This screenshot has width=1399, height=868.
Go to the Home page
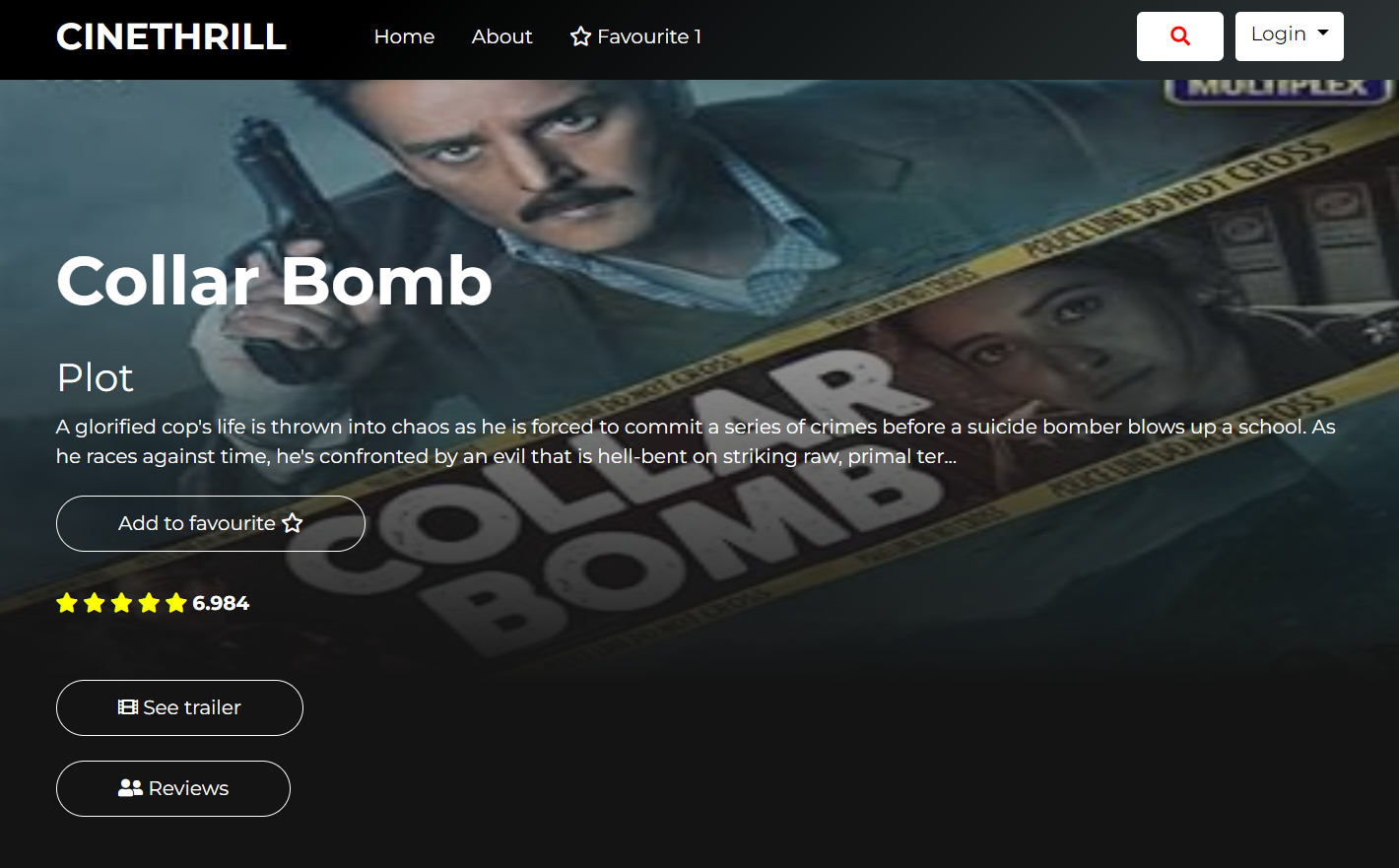[404, 36]
